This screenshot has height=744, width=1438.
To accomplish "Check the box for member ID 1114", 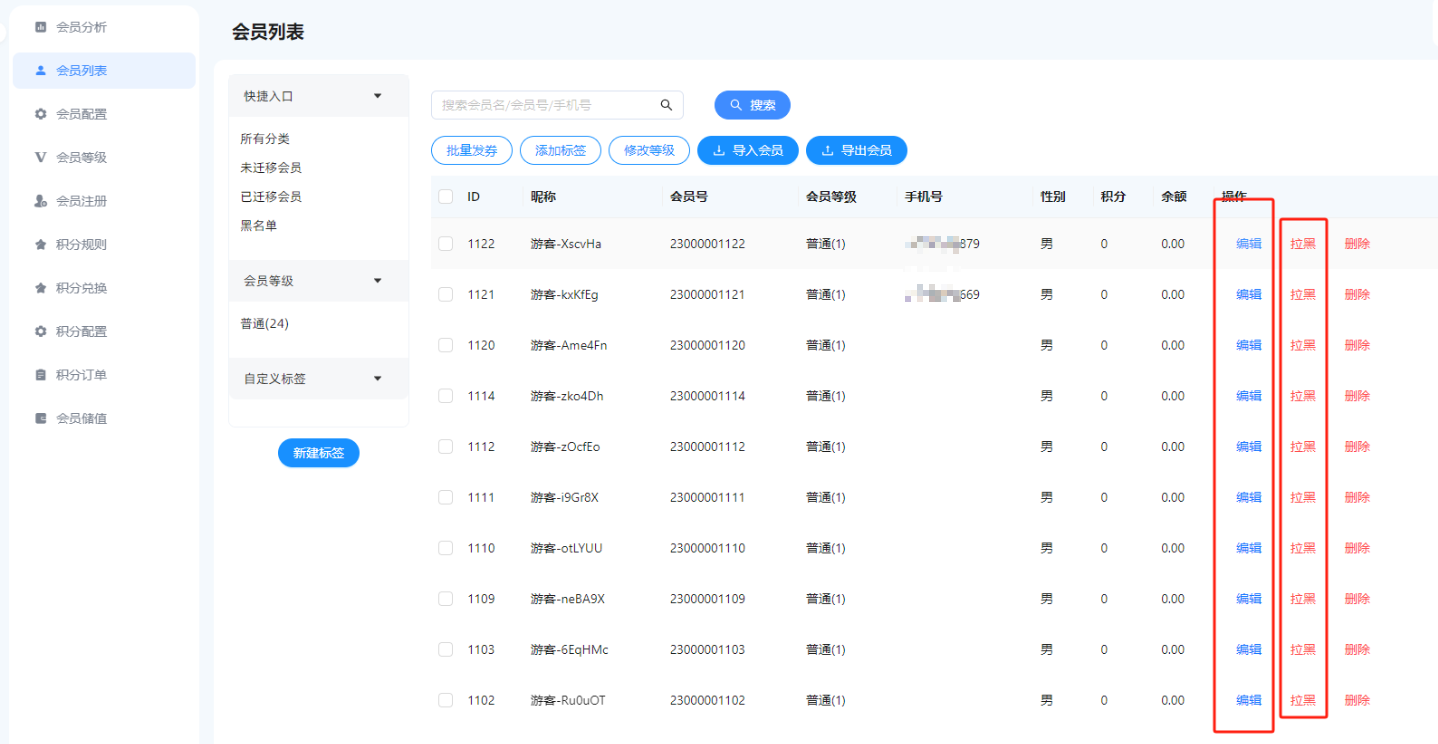I will tap(446, 396).
